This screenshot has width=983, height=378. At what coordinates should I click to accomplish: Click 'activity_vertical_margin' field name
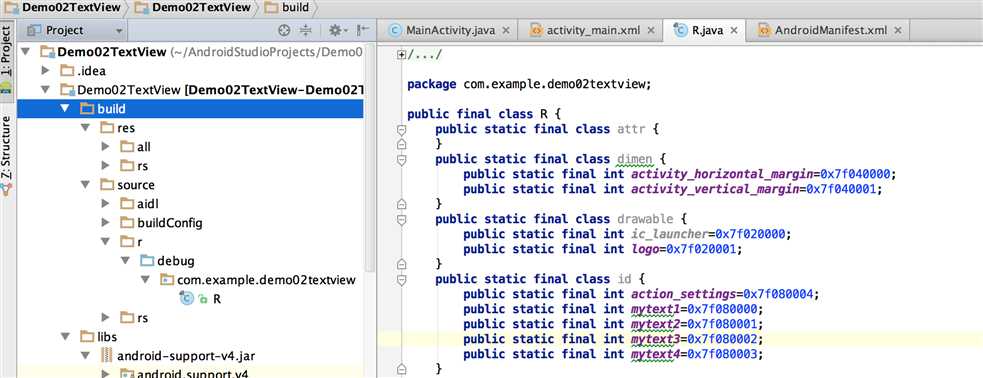pos(715,189)
